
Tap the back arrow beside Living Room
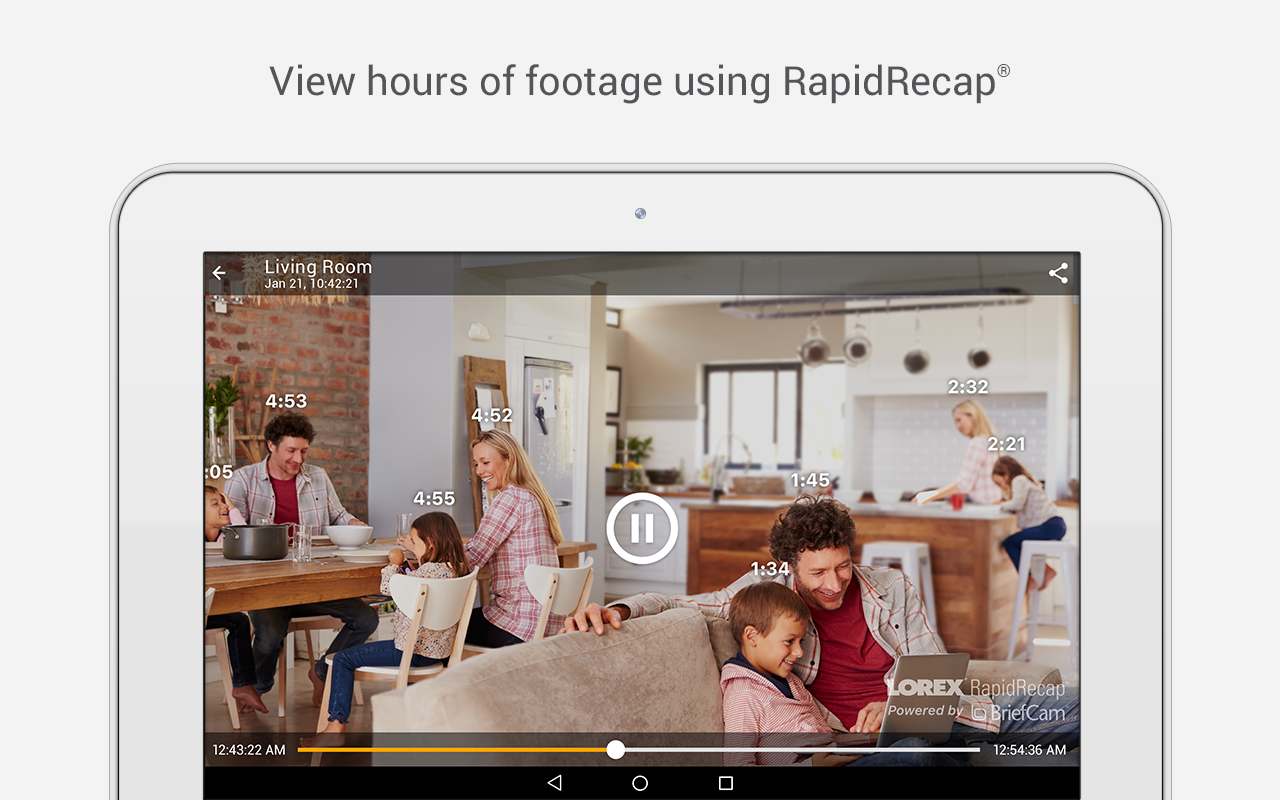219,273
